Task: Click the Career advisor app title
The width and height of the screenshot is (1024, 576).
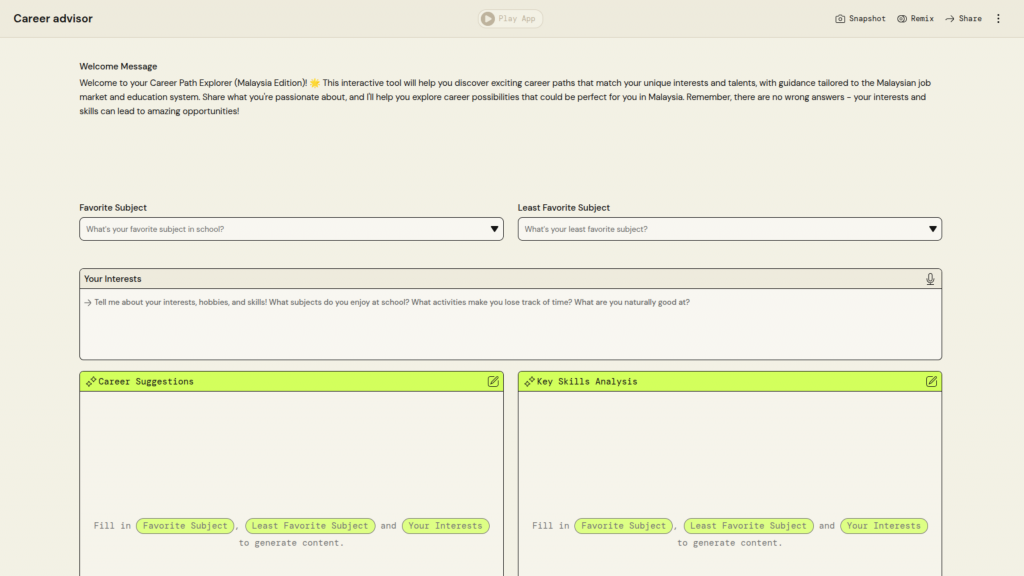Action: 53,19
